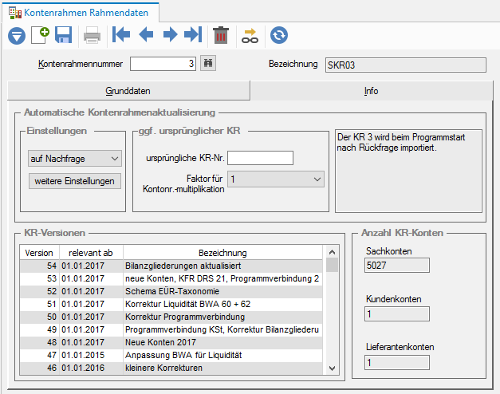Select row 'Bilanzgliederungen aktualisiert'

click(171, 266)
